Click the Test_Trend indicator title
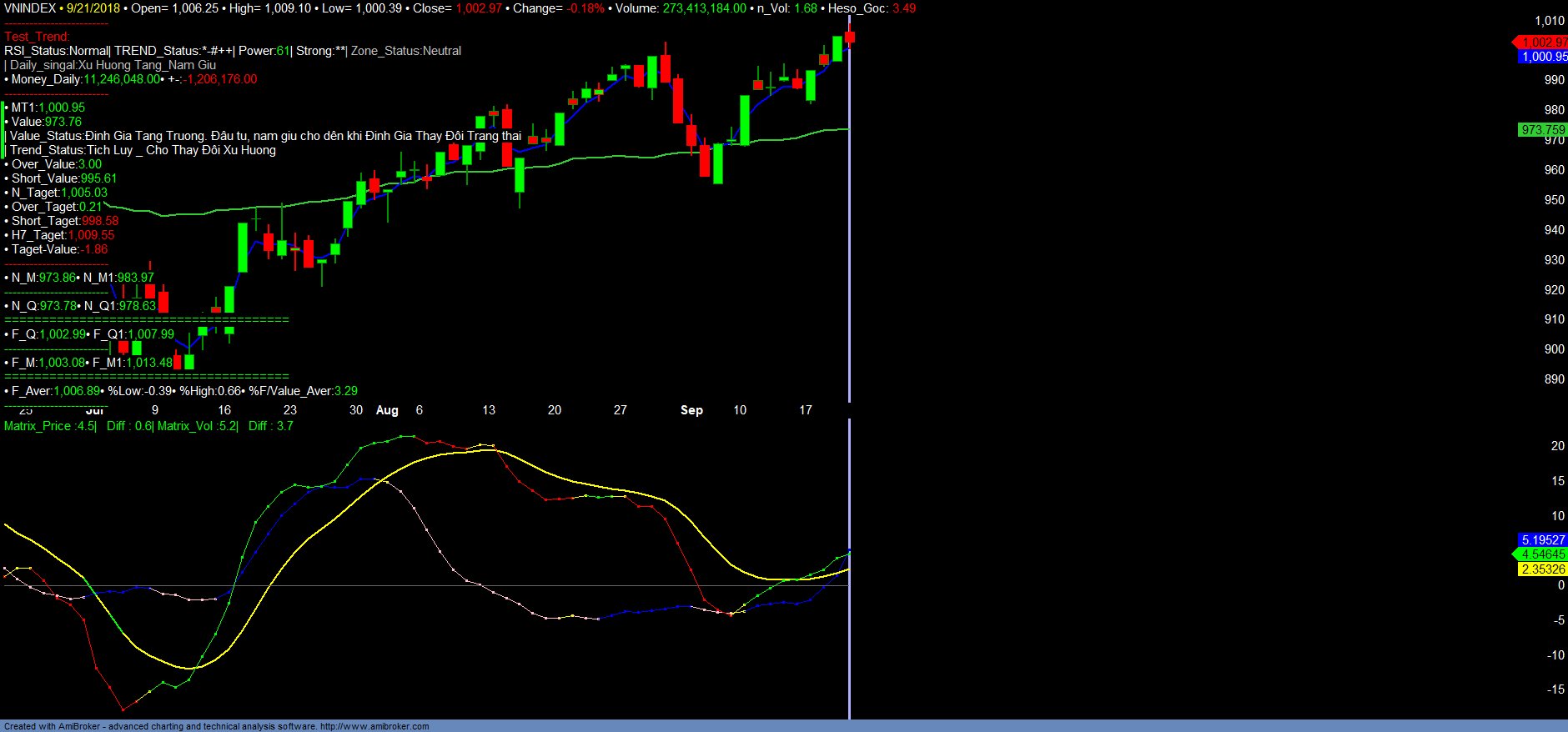1568x732 pixels. [x=37, y=37]
